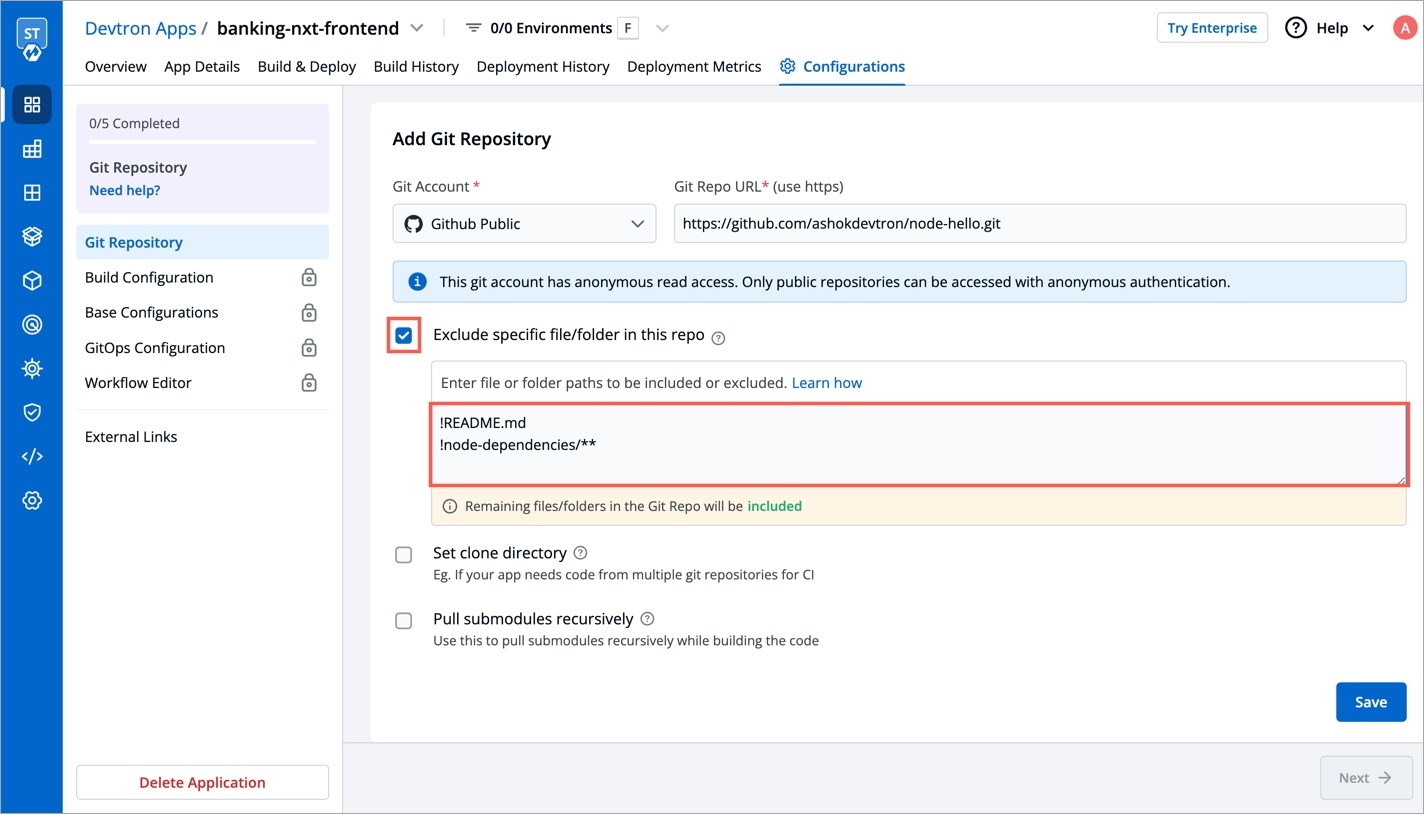The height and width of the screenshot is (814, 1424).
Task: Click the environments filter icon
Action: pyautogui.click(x=474, y=28)
